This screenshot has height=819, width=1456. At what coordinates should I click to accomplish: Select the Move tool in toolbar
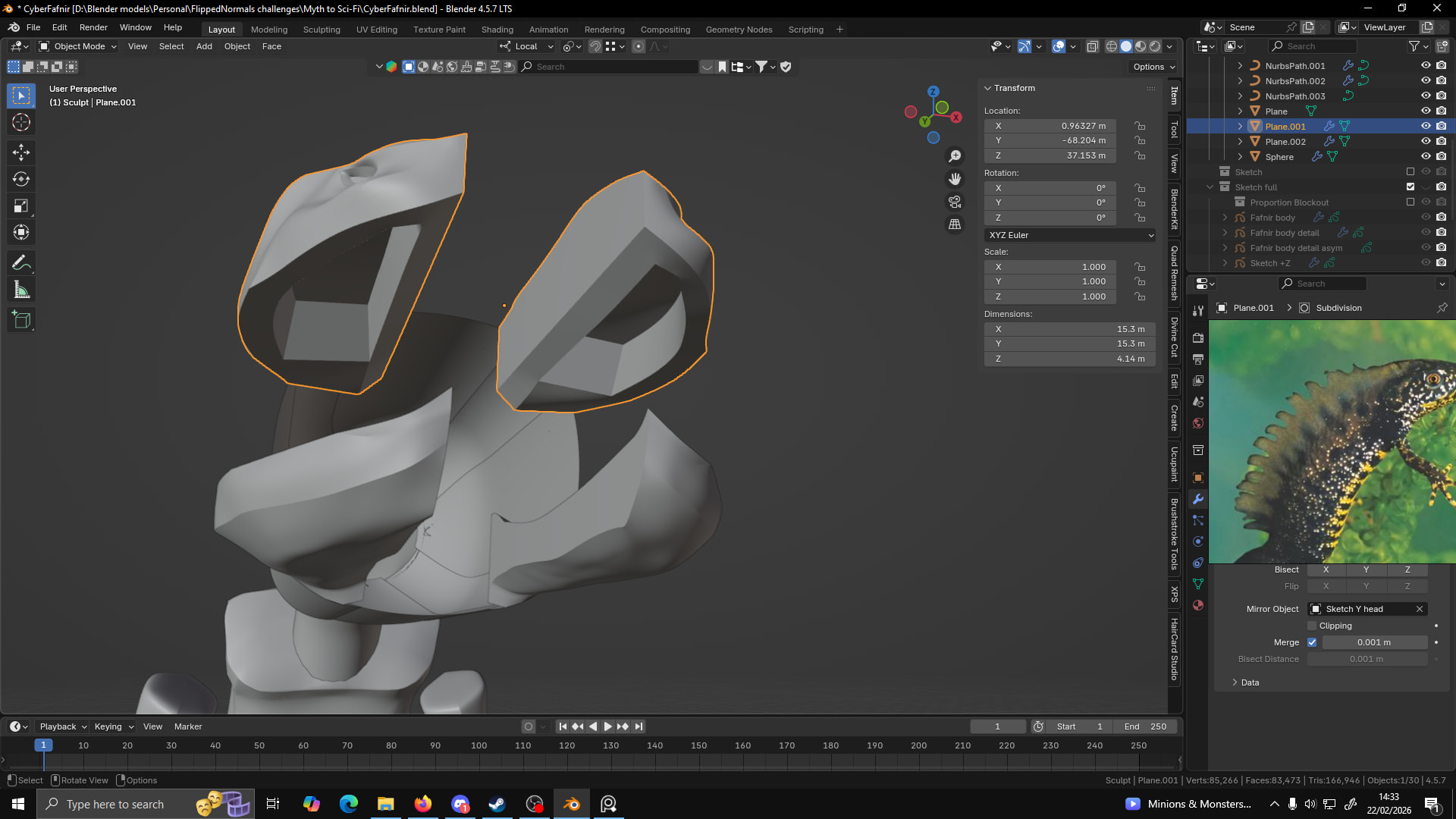point(21,152)
